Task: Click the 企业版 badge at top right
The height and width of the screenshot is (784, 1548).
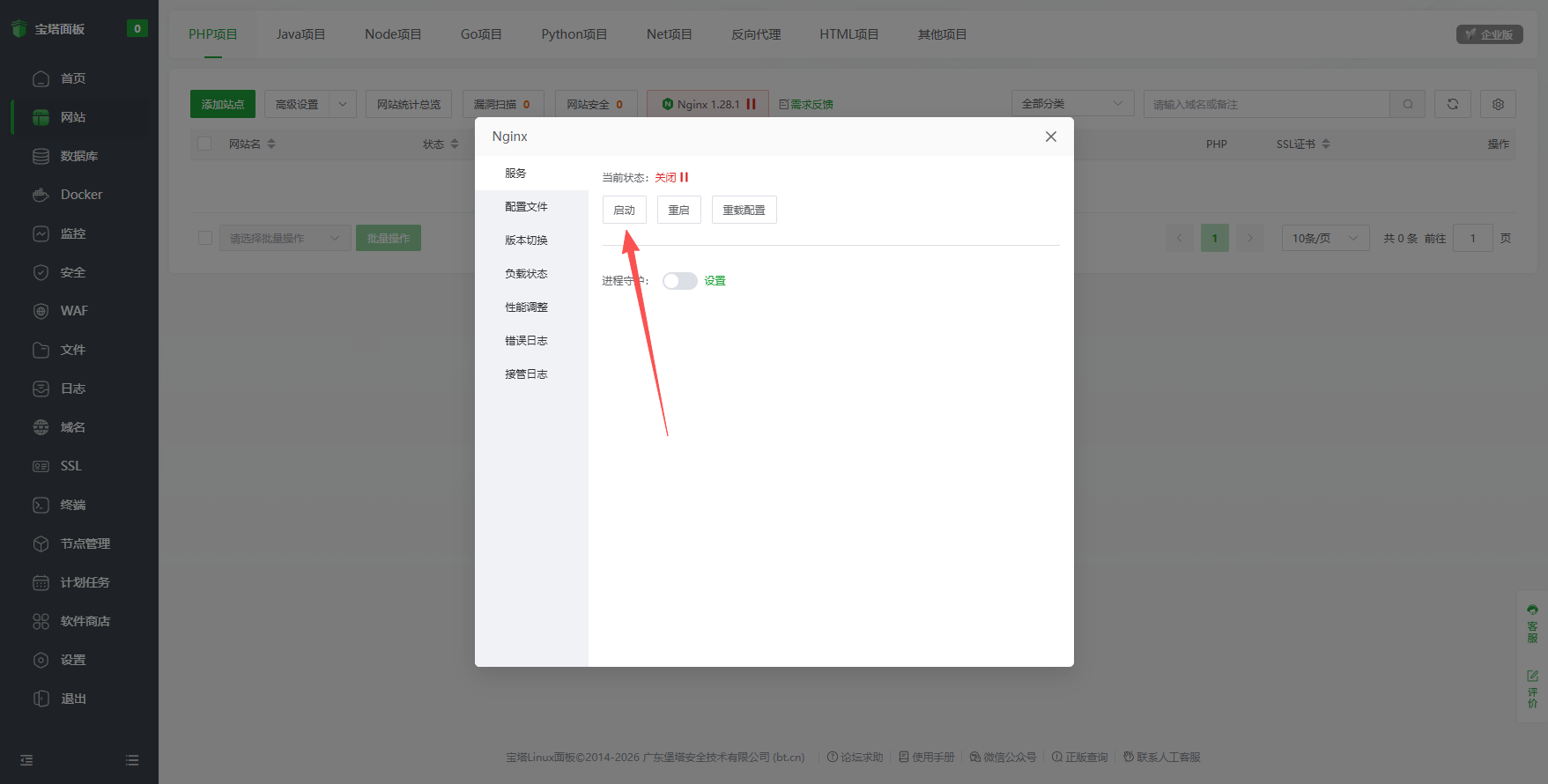Action: pos(1489,34)
